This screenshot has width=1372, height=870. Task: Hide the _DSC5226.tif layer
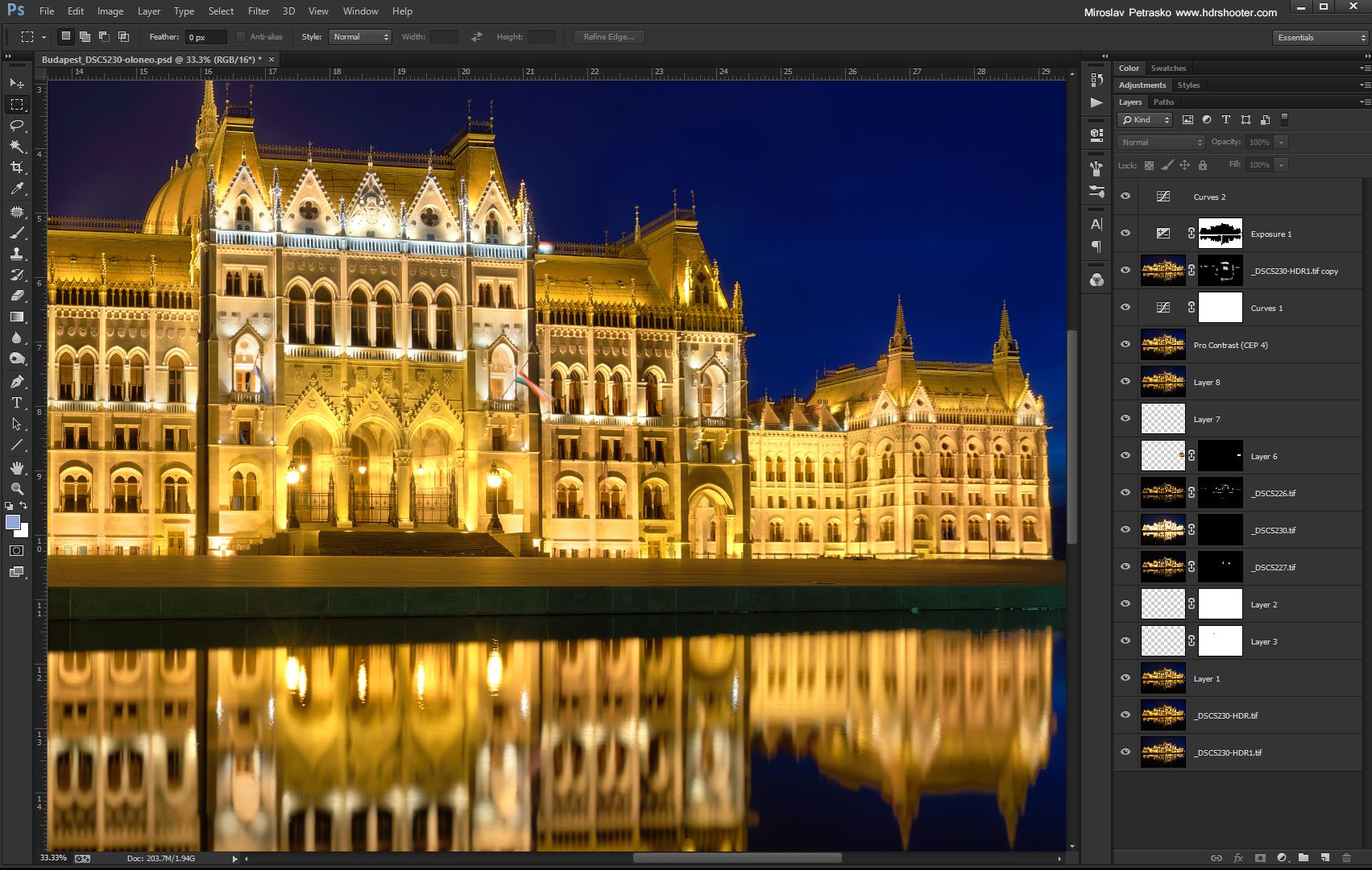tap(1125, 492)
